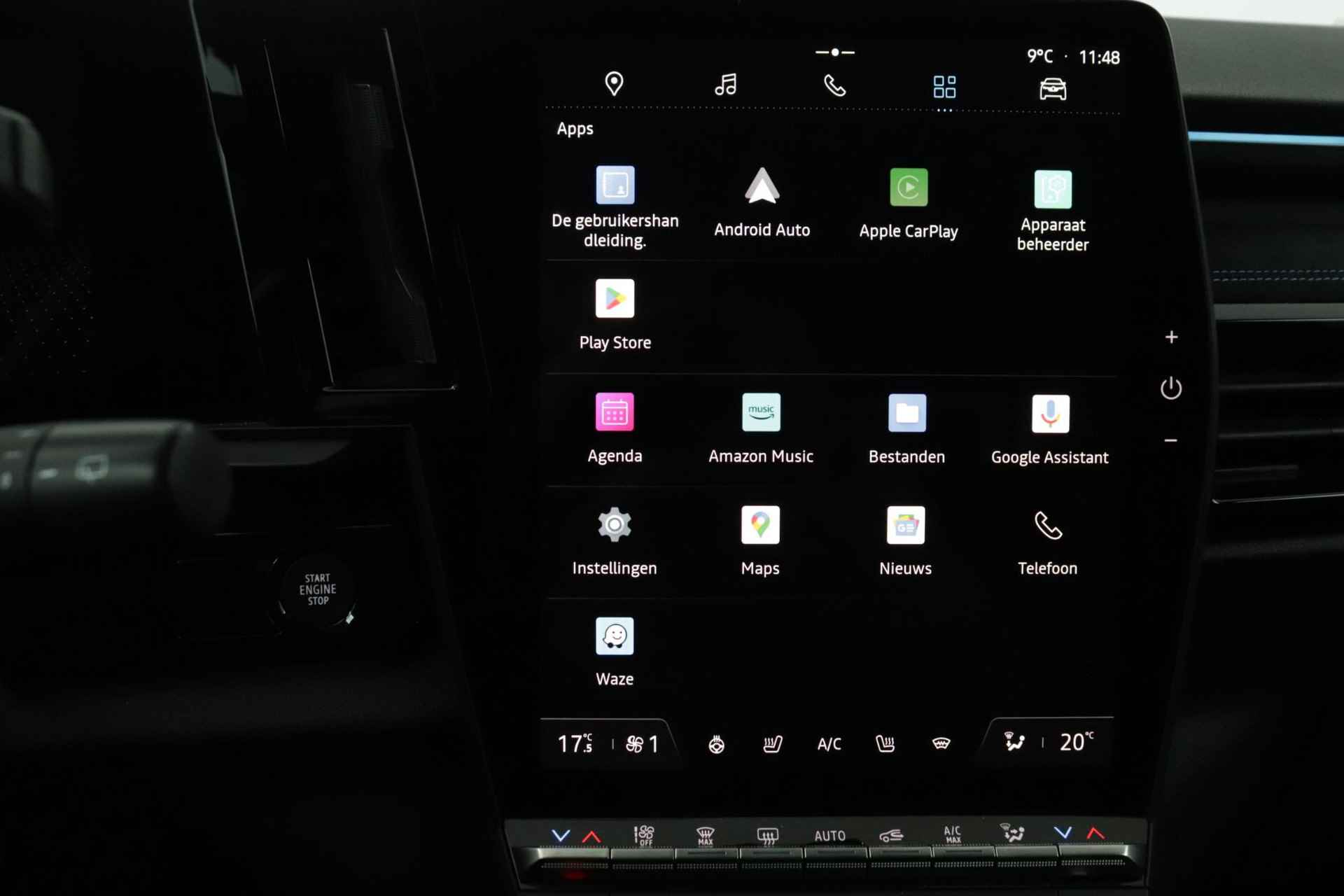Cycle airflow direction physical key
The width and height of the screenshot is (1344, 896).
[1012, 833]
